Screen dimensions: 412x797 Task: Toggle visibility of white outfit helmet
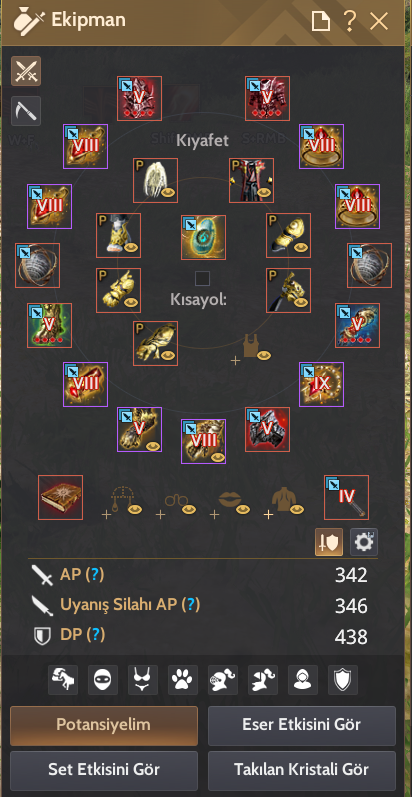click(170, 192)
